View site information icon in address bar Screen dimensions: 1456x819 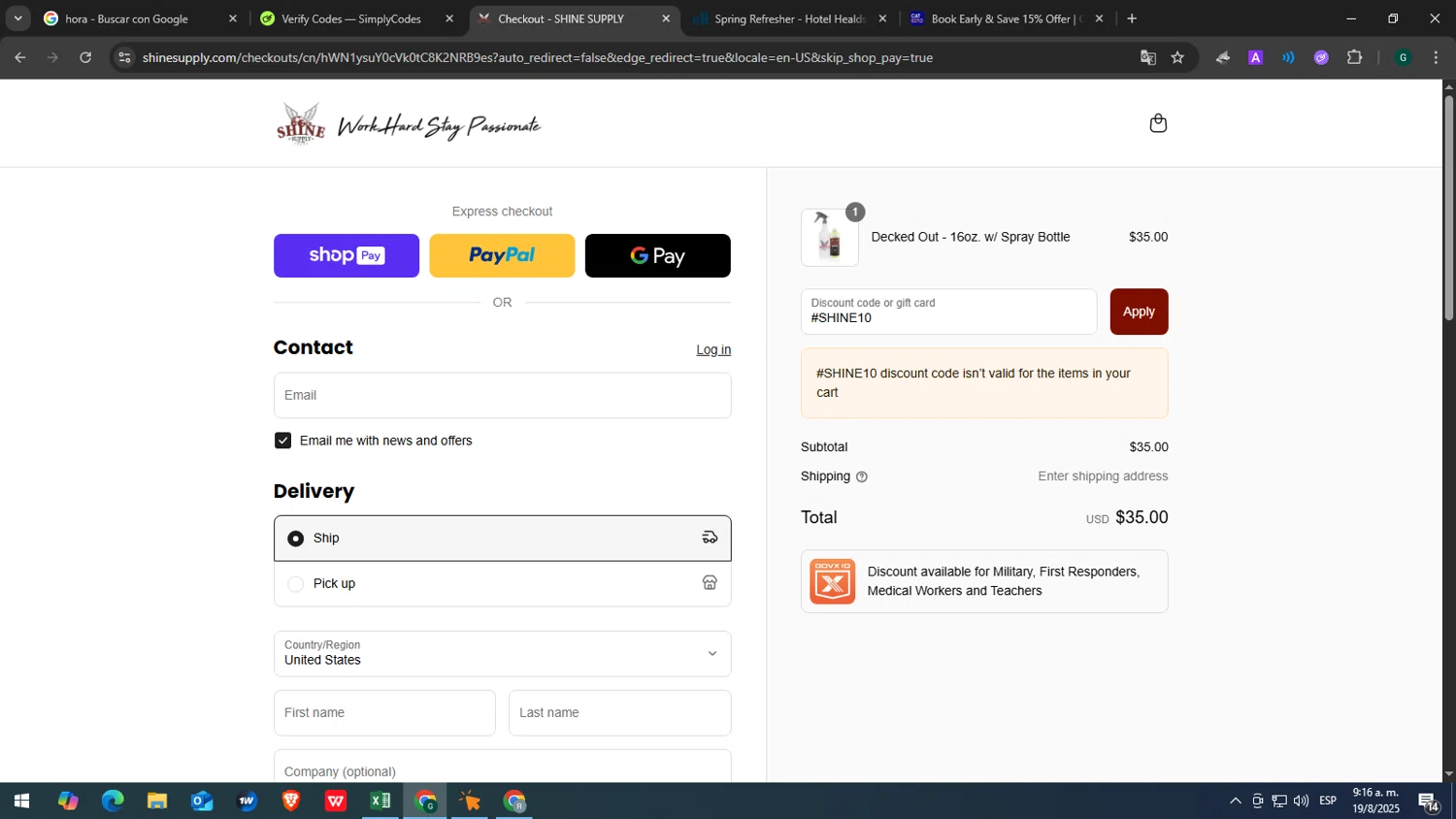click(x=124, y=57)
